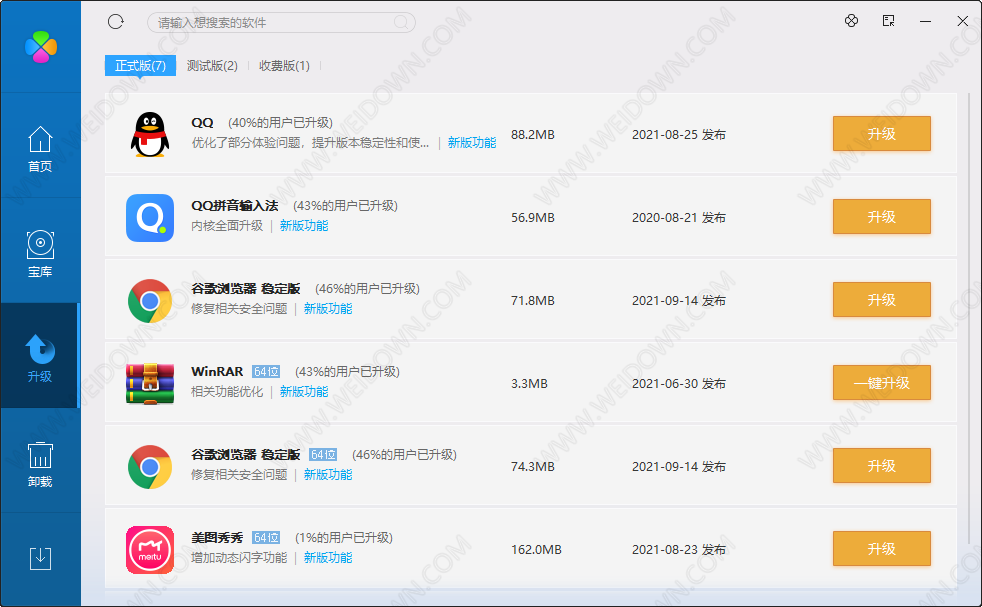Switch to the 正式版(7) tab
The height and width of the screenshot is (607, 982).
pyautogui.click(x=140, y=65)
